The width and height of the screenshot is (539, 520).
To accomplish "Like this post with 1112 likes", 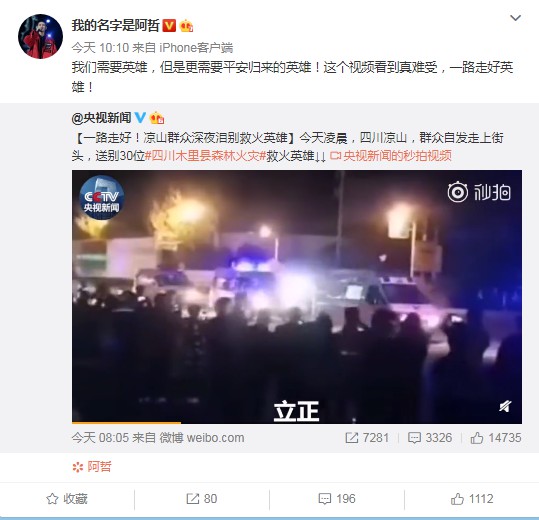I will pyautogui.click(x=472, y=499).
